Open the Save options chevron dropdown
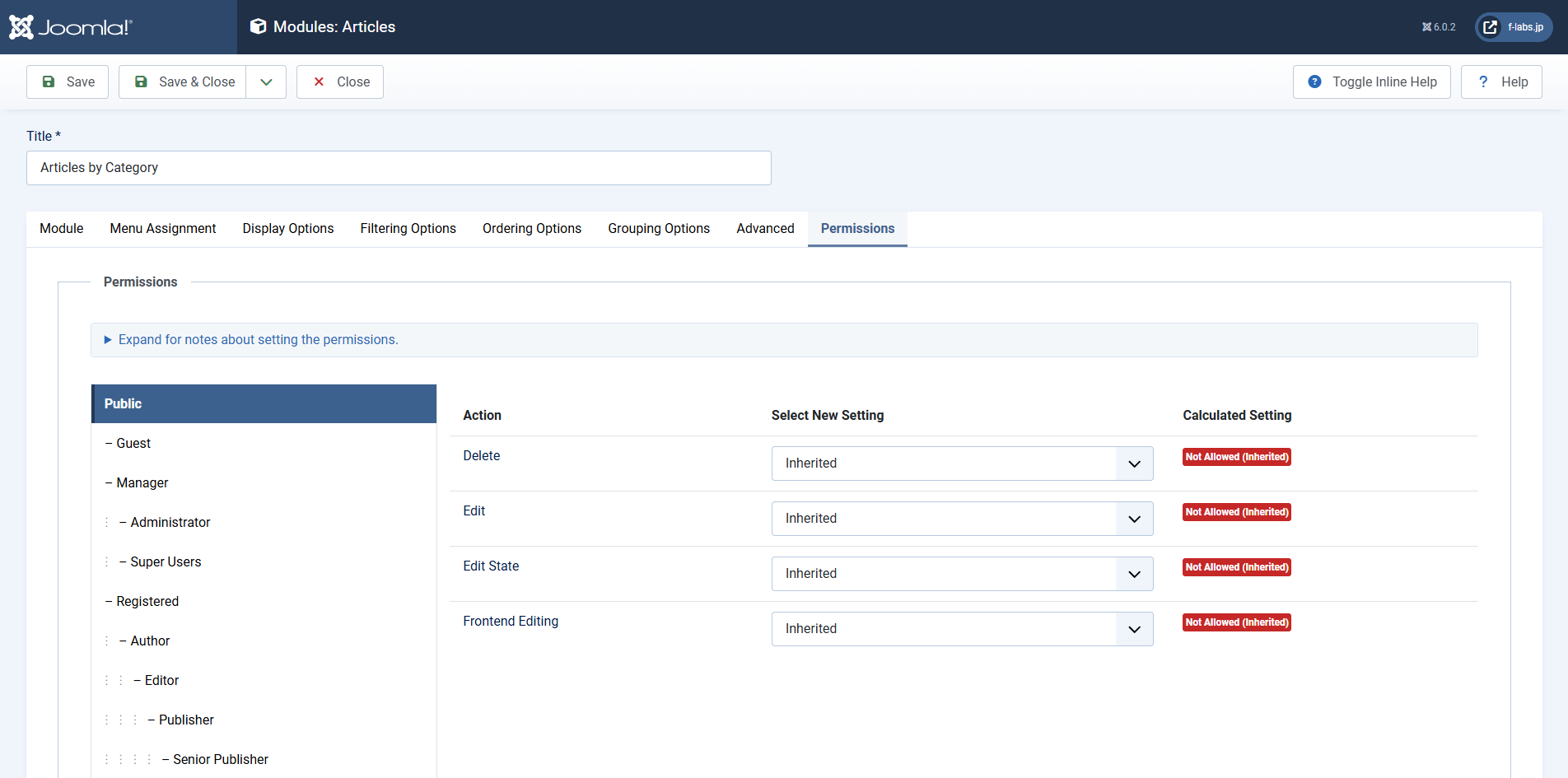 (x=265, y=82)
